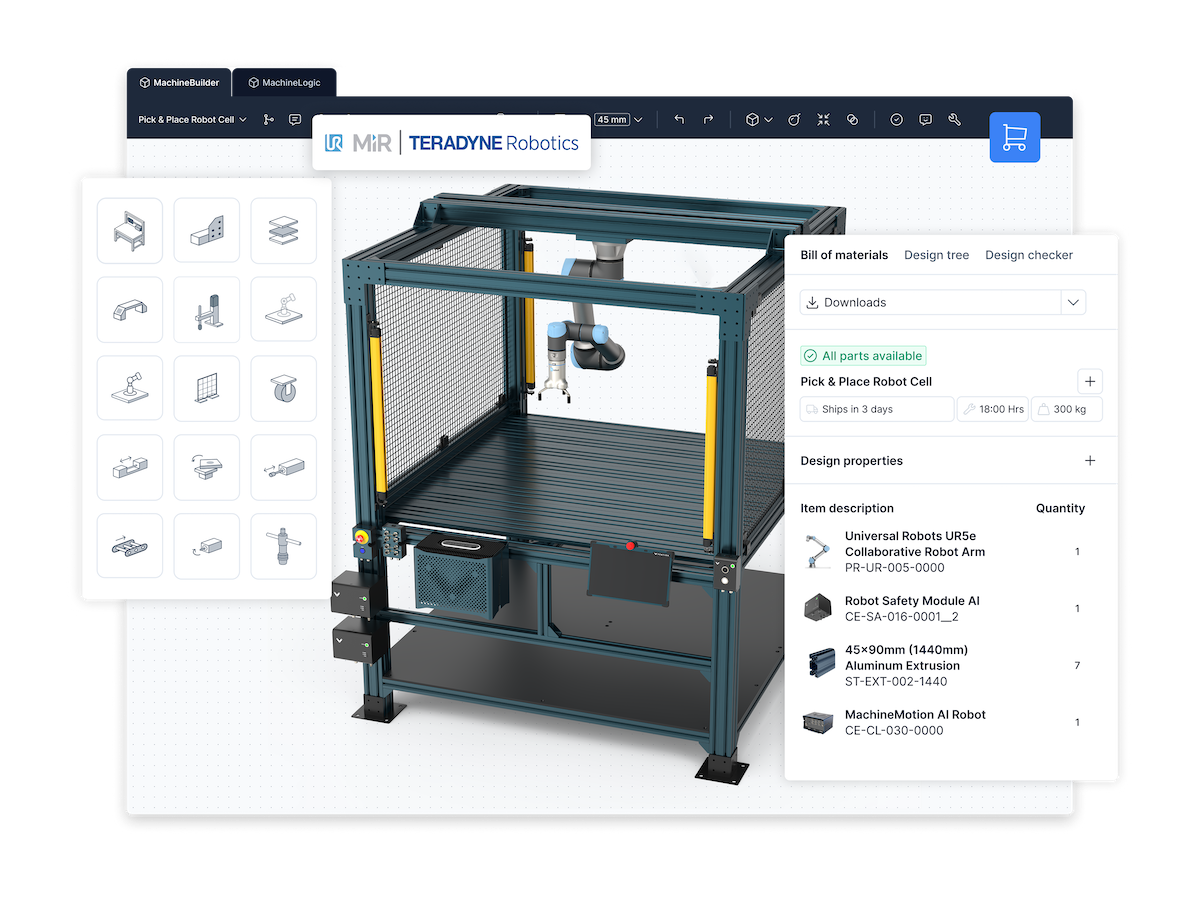Screen dimensions: 1200x897
Task: Expand the Pick & Place Robot Cell dropdown
Action: tap(192, 120)
